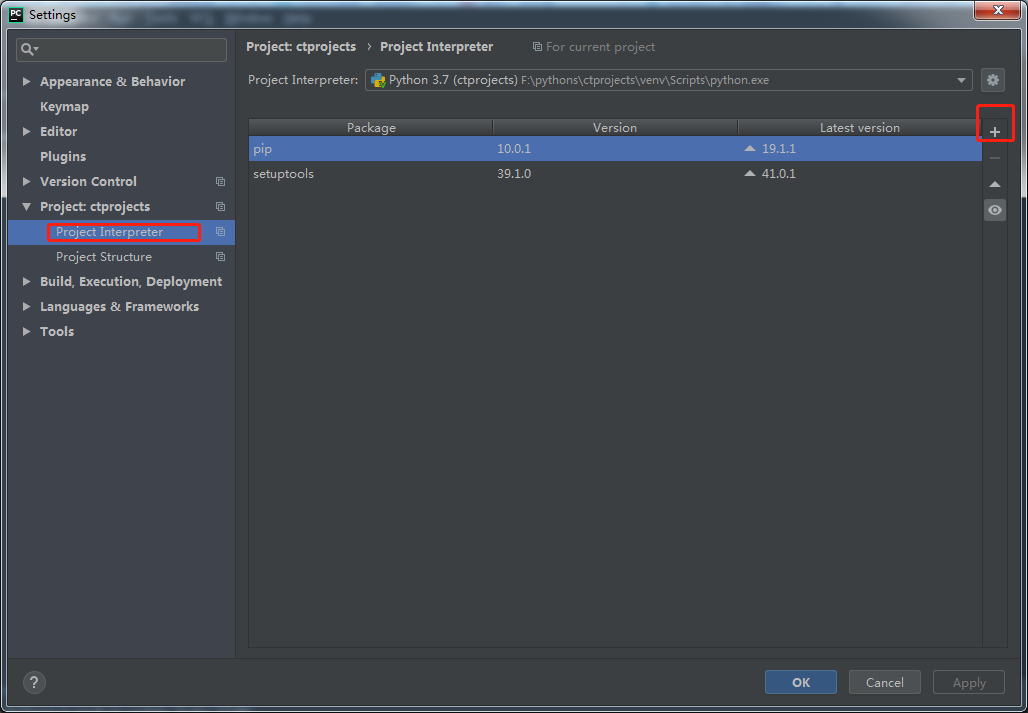Image resolution: width=1028 pixels, height=713 pixels.
Task: Expand the Build, Execution, Deployment section
Action: (26, 281)
